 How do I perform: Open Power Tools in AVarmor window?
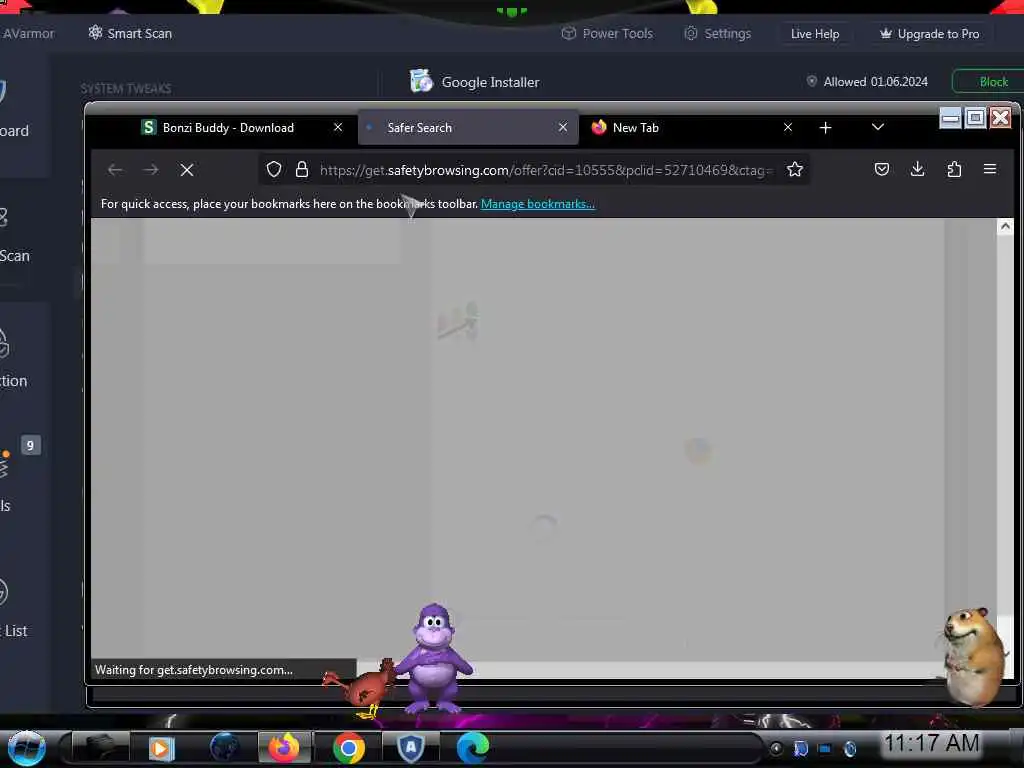pos(607,33)
